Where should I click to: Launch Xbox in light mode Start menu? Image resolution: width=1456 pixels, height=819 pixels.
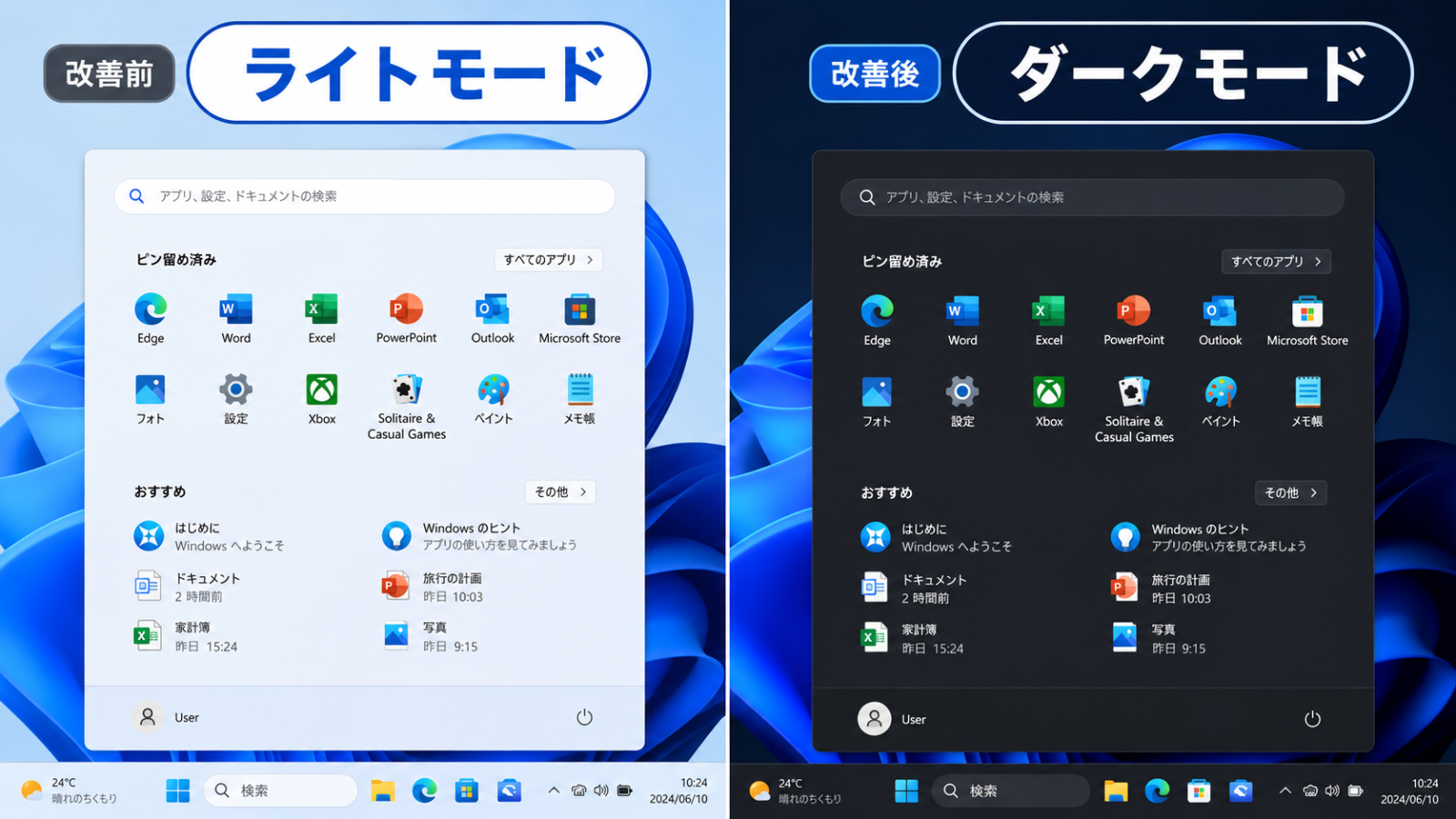coord(321,399)
